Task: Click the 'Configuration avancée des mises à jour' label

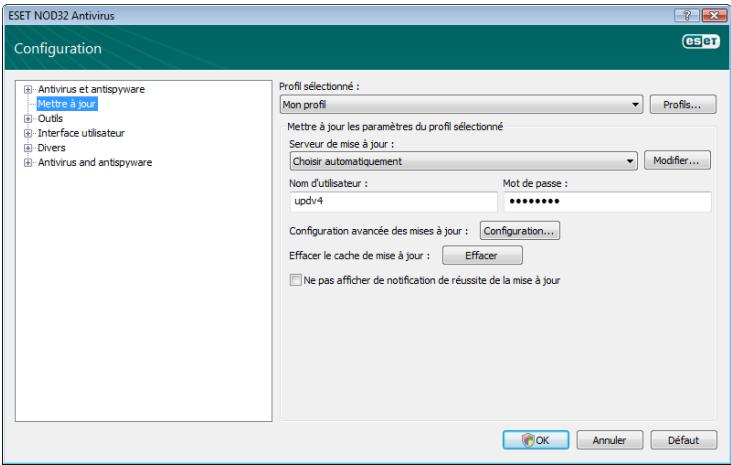Action: pyautogui.click(x=379, y=231)
